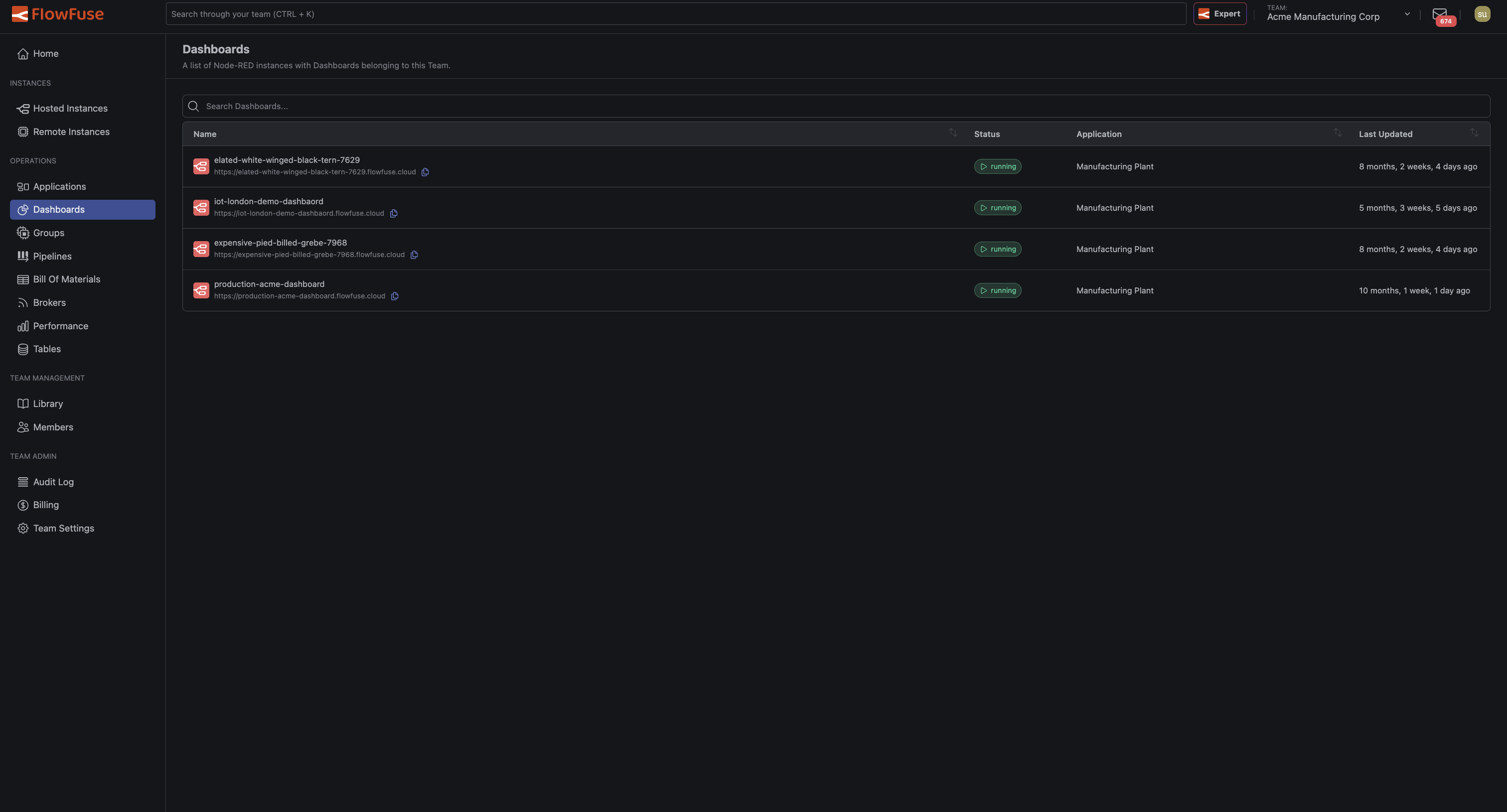
Task: Click the Performance chart icon
Action: [23, 326]
